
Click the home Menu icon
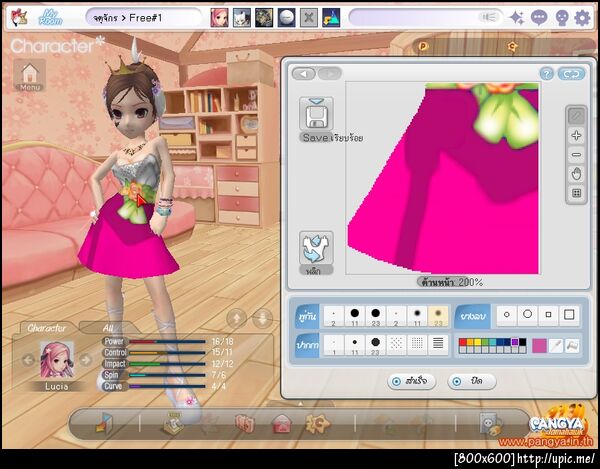[x=29, y=75]
